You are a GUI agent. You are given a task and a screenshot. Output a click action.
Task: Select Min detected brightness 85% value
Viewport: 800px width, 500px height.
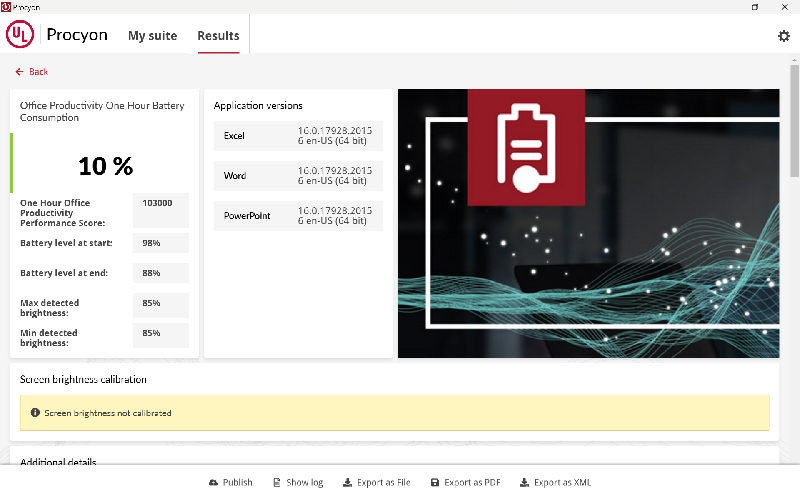[x=161, y=335]
